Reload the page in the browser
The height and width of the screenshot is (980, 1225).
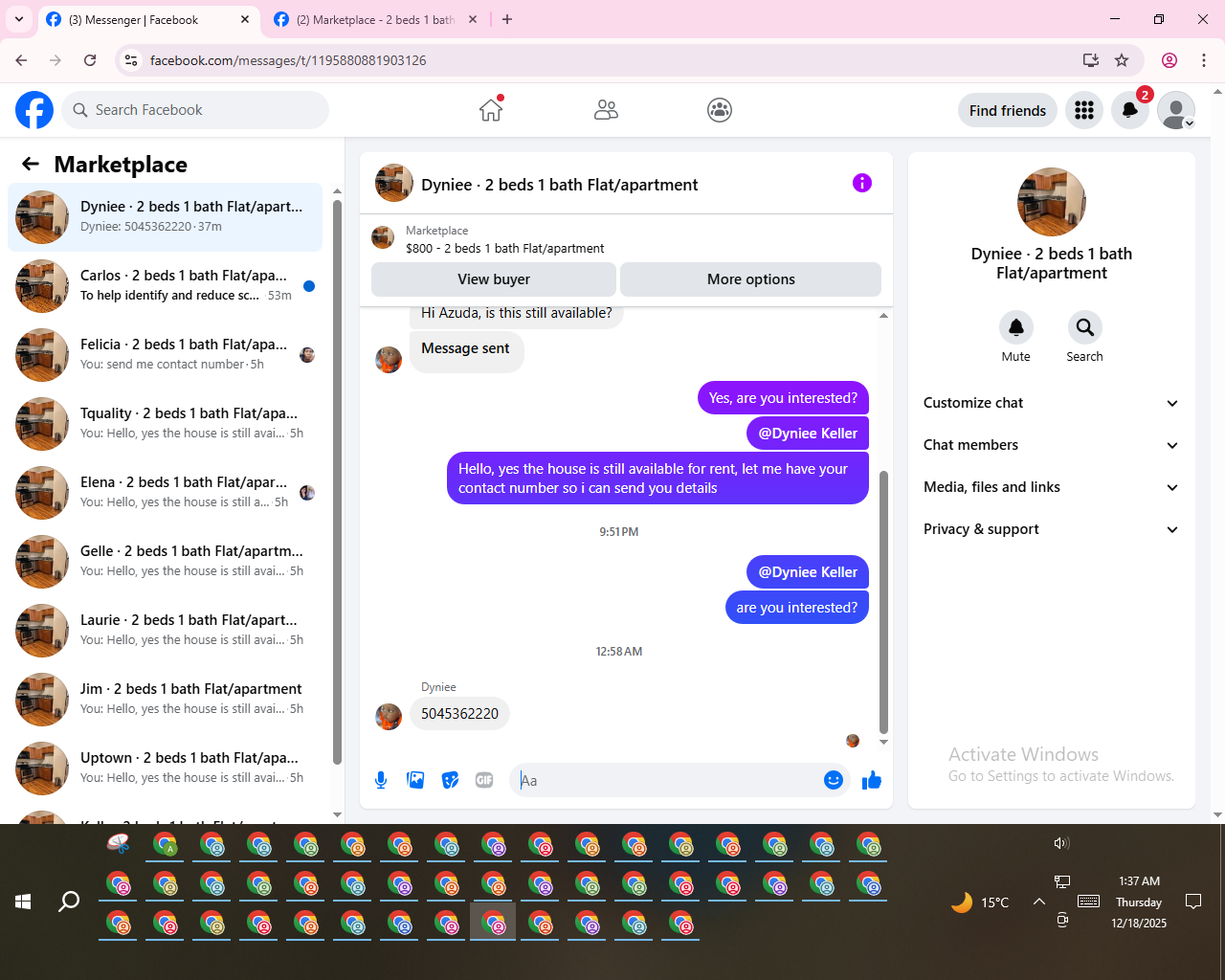click(90, 60)
